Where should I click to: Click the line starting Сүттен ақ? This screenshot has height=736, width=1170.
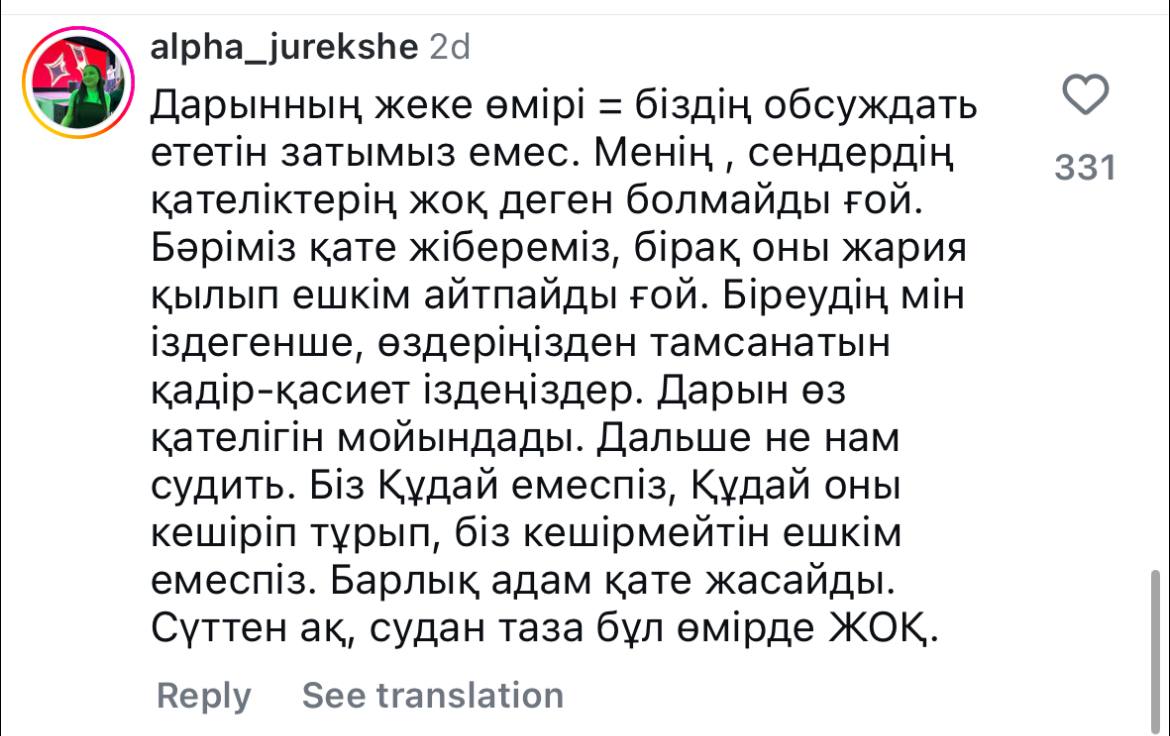[x=544, y=628]
